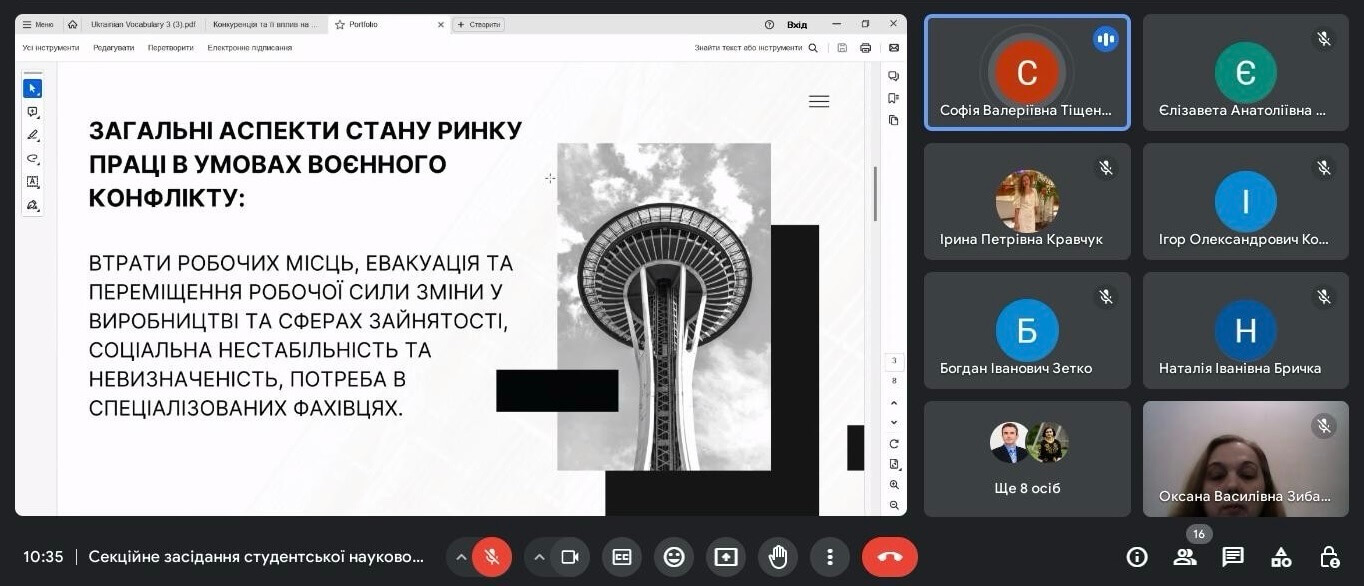Toggle the camera on or off
This screenshot has width=1364, height=586.
(x=570, y=557)
